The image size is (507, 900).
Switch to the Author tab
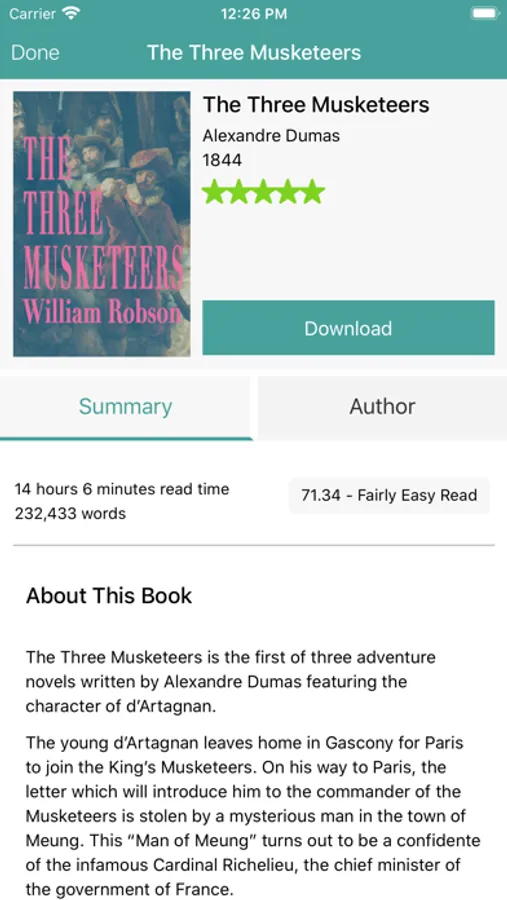click(x=382, y=407)
